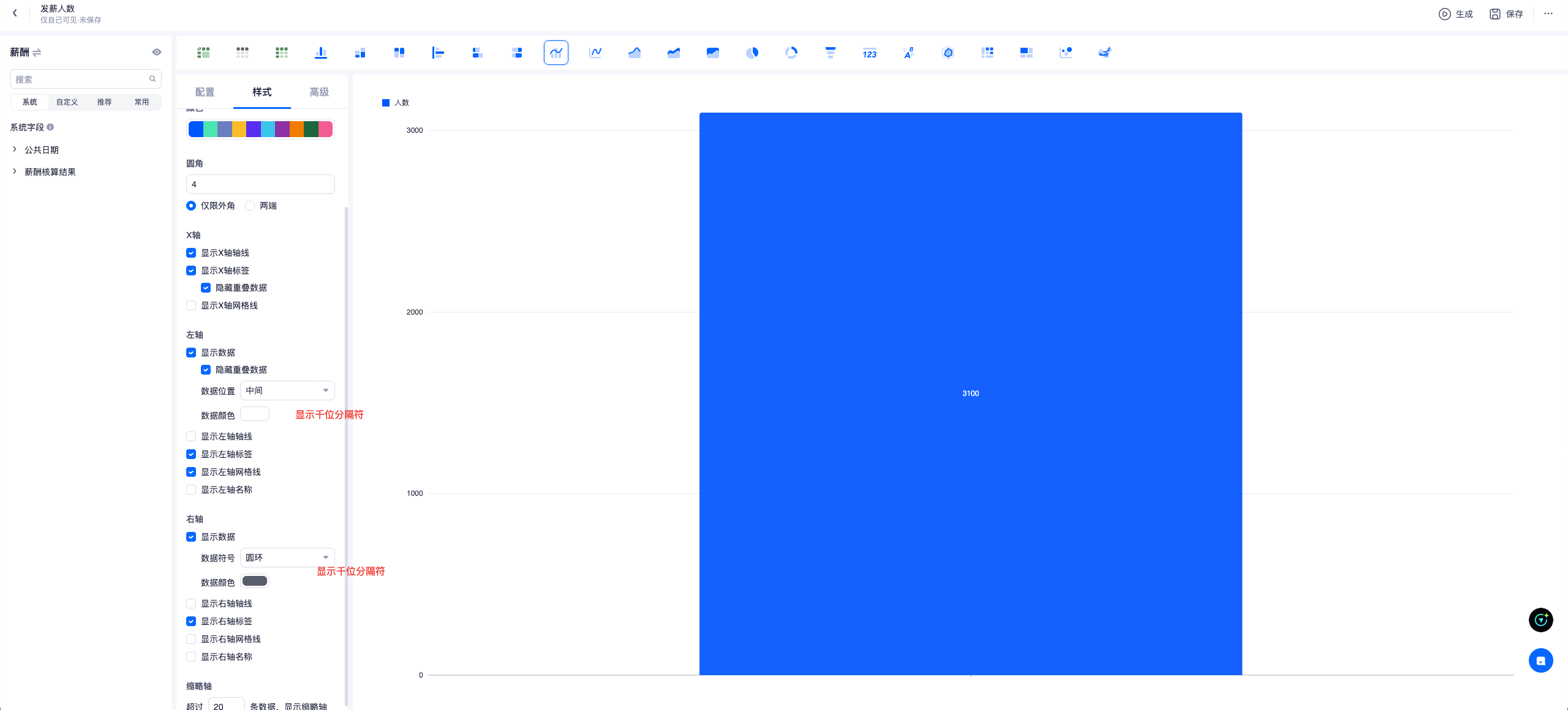1568x710 pixels.
Task: Select the 自定义 field filter tab
Action: point(67,102)
